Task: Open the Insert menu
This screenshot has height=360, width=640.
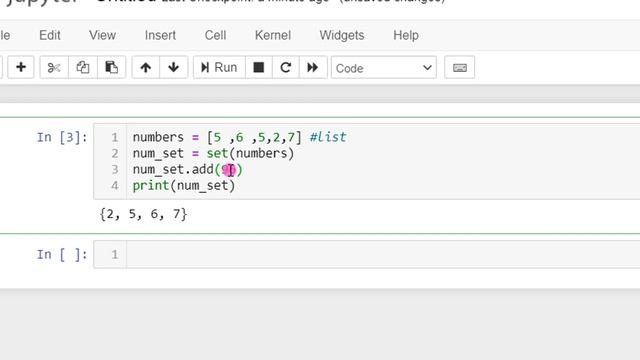Action: pyautogui.click(x=160, y=35)
